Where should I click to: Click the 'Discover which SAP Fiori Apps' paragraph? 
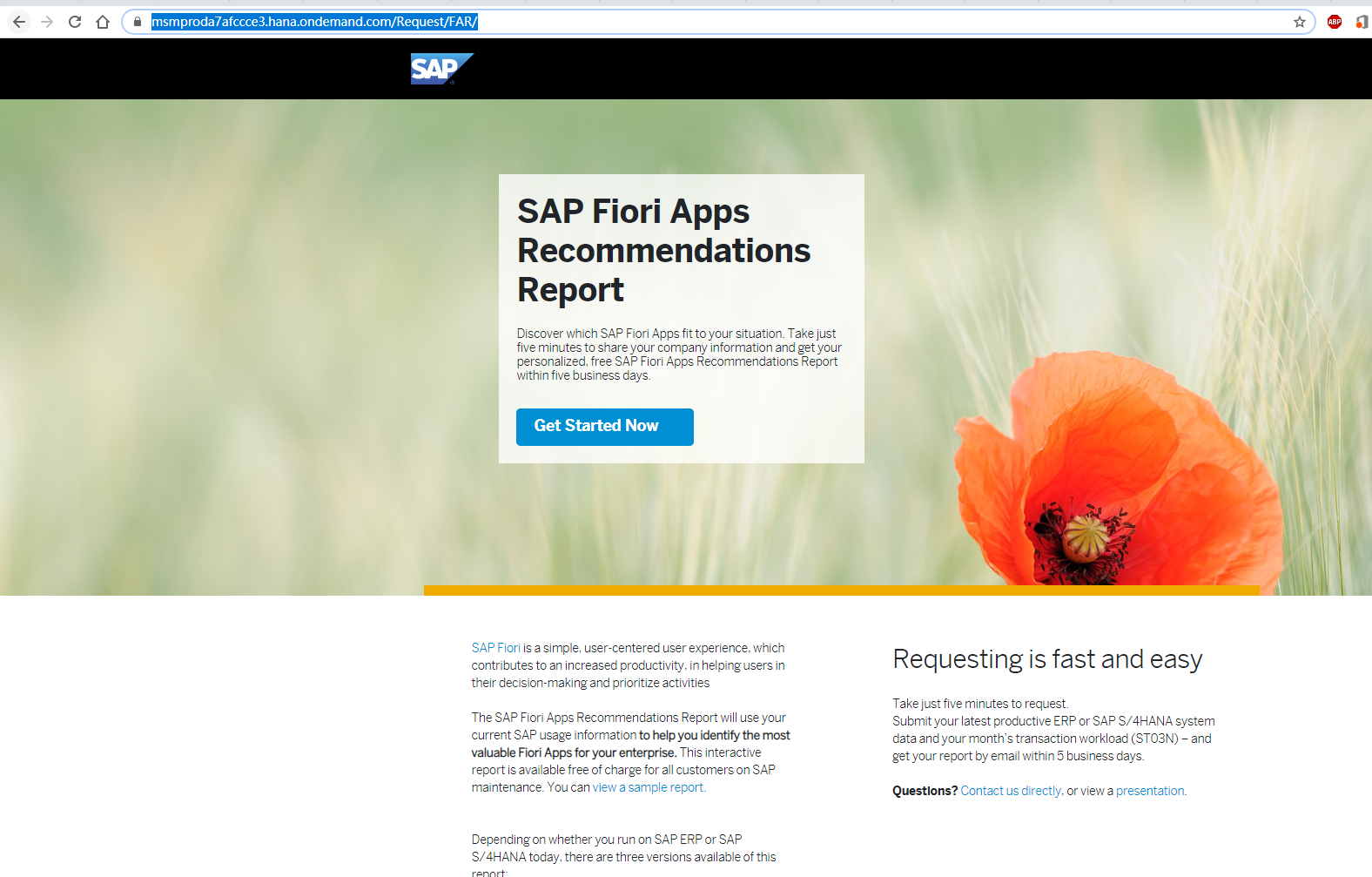click(679, 354)
